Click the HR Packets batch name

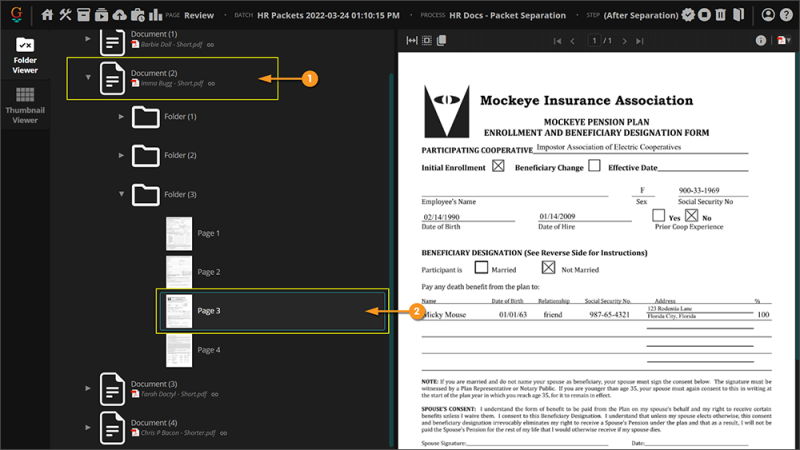pos(329,15)
